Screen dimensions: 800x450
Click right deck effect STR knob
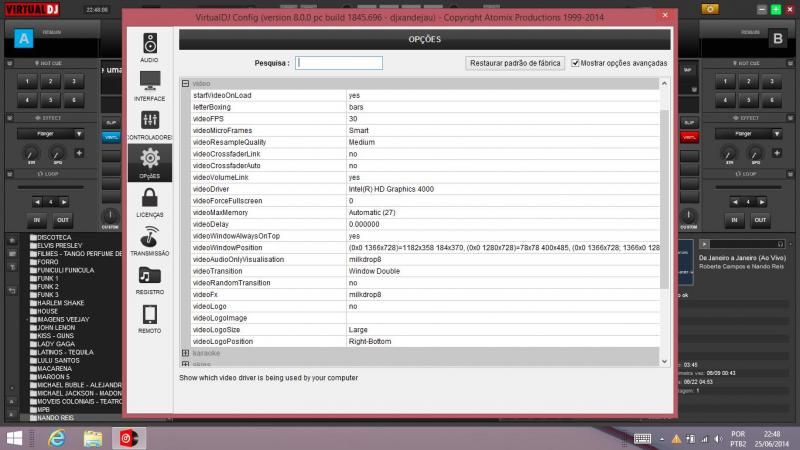729,153
